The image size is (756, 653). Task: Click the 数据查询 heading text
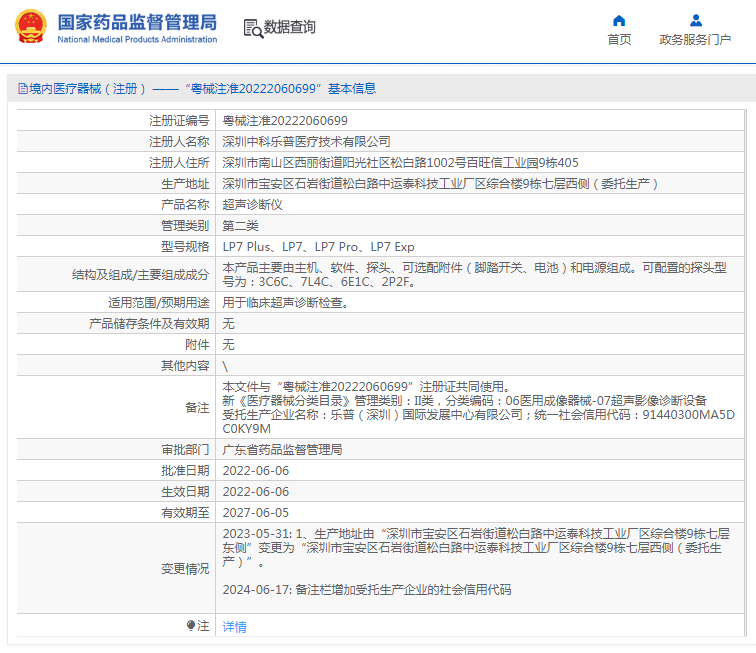pos(290,28)
